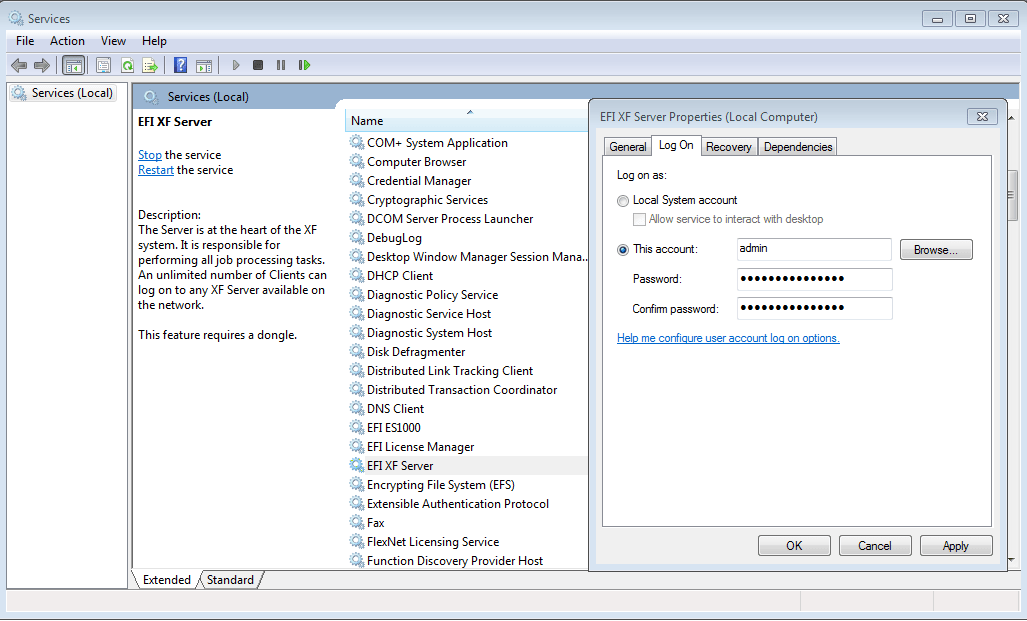Image resolution: width=1027 pixels, height=621 pixels.
Task: Click the Forward arrow toolbar icon
Action: pyautogui.click(x=42, y=65)
